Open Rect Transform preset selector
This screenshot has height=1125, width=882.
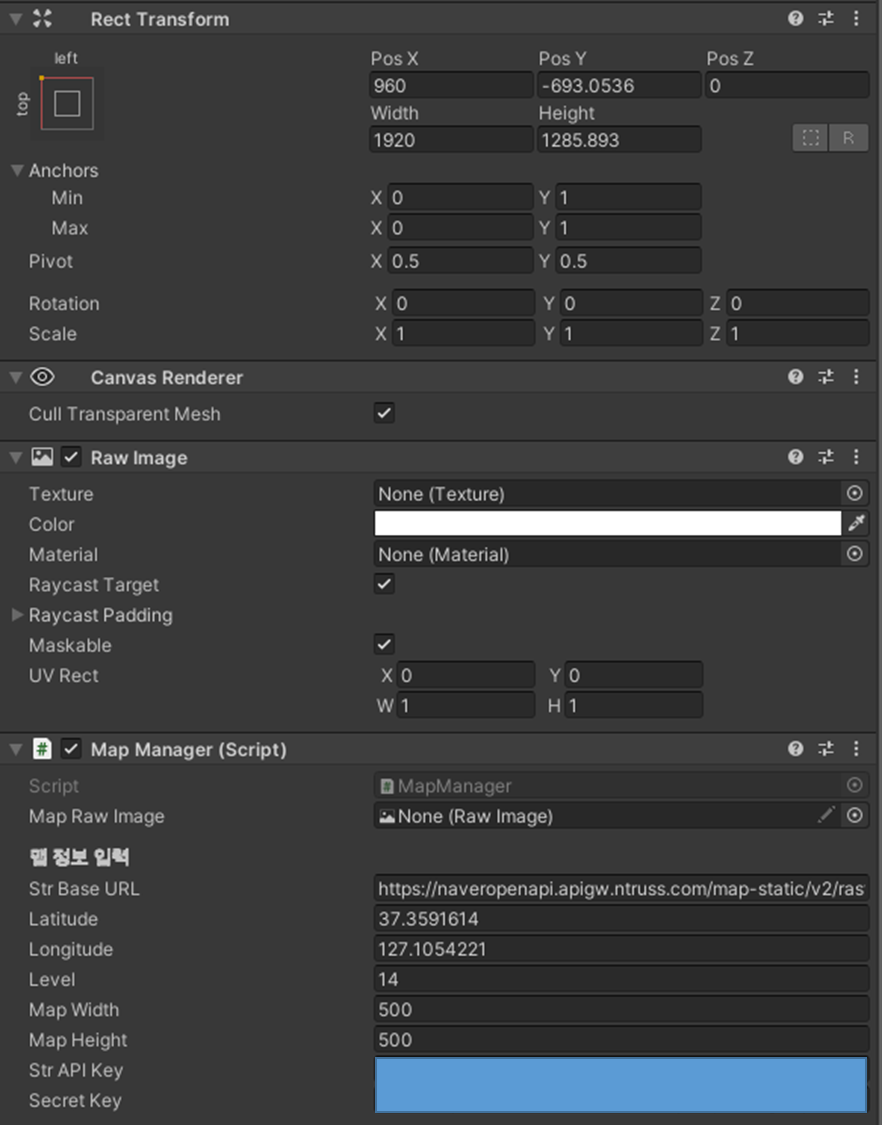(826, 19)
